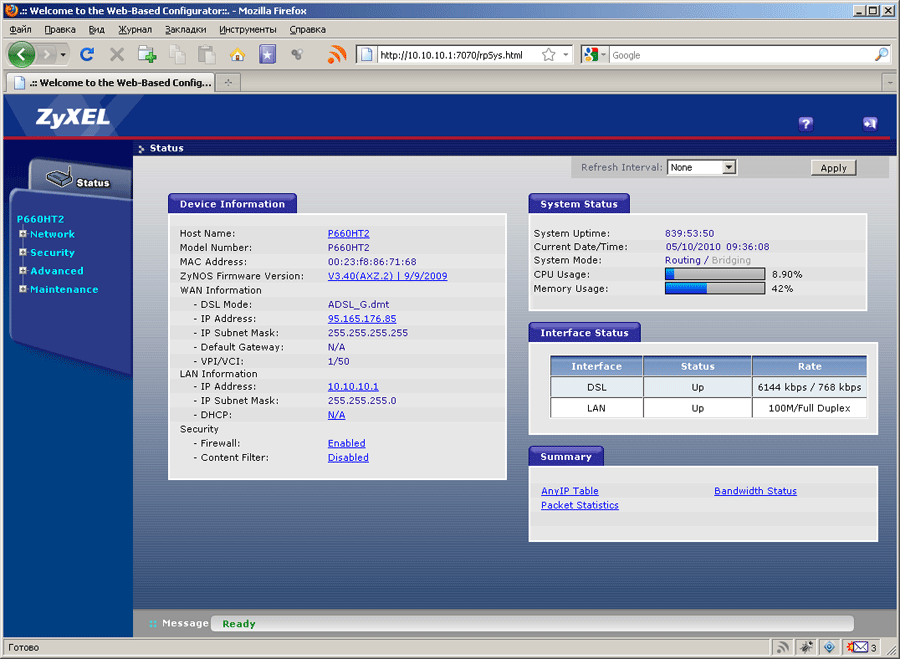Viewport: 900px width, 659px height.
Task: Click the Ready message text
Action: point(239,623)
